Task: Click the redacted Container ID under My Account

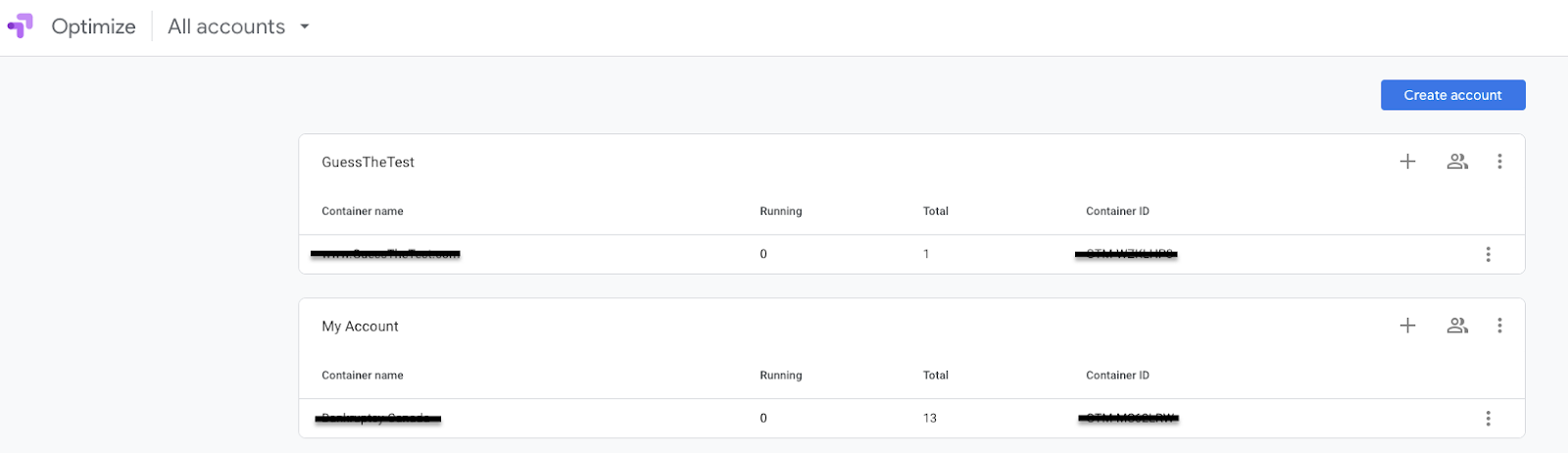Action: coord(1128,419)
